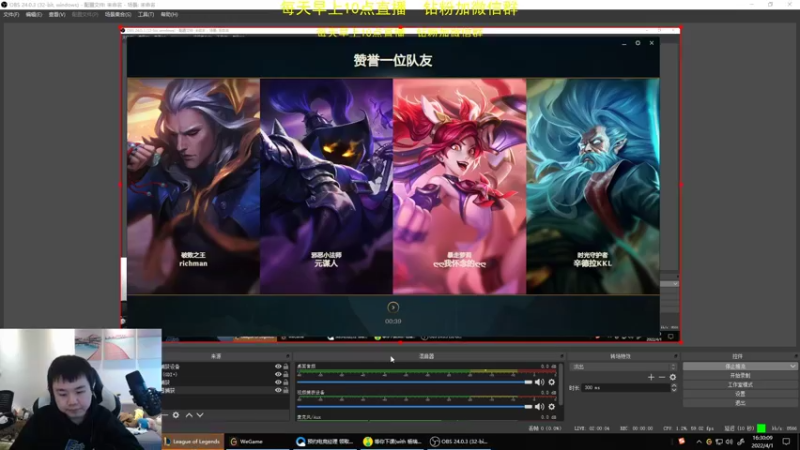Add a scene transition with plus icon

[651, 377]
